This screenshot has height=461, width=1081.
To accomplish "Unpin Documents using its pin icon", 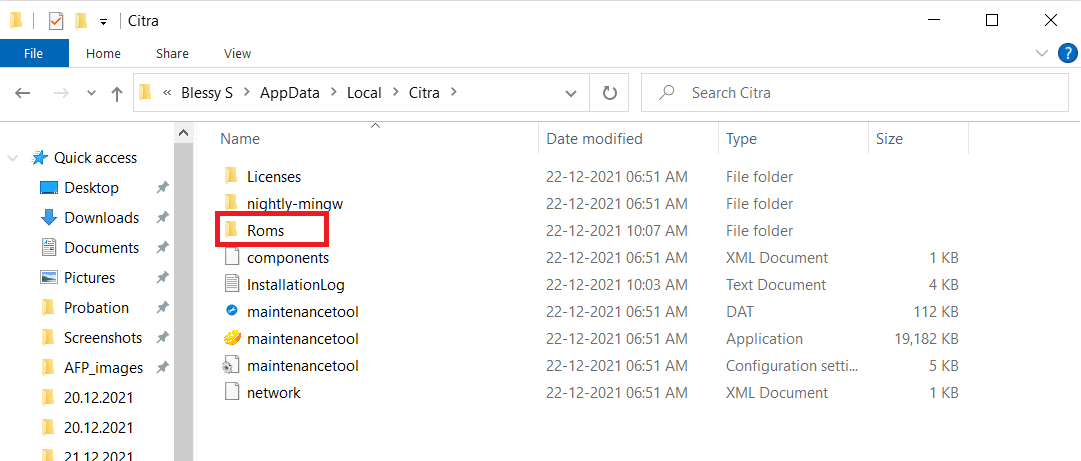I will pyautogui.click(x=162, y=247).
